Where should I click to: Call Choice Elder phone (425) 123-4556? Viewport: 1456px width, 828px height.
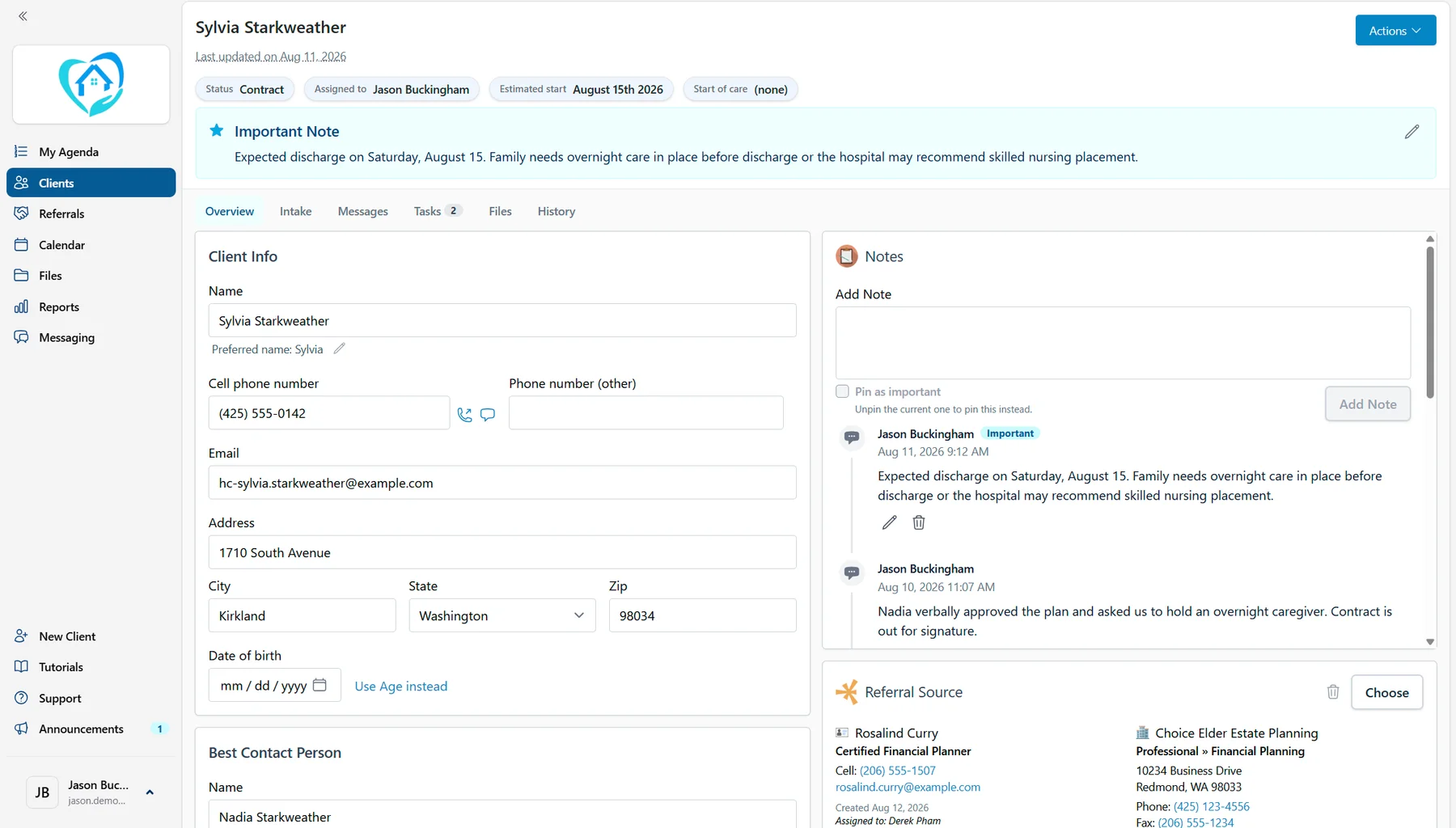1211,806
